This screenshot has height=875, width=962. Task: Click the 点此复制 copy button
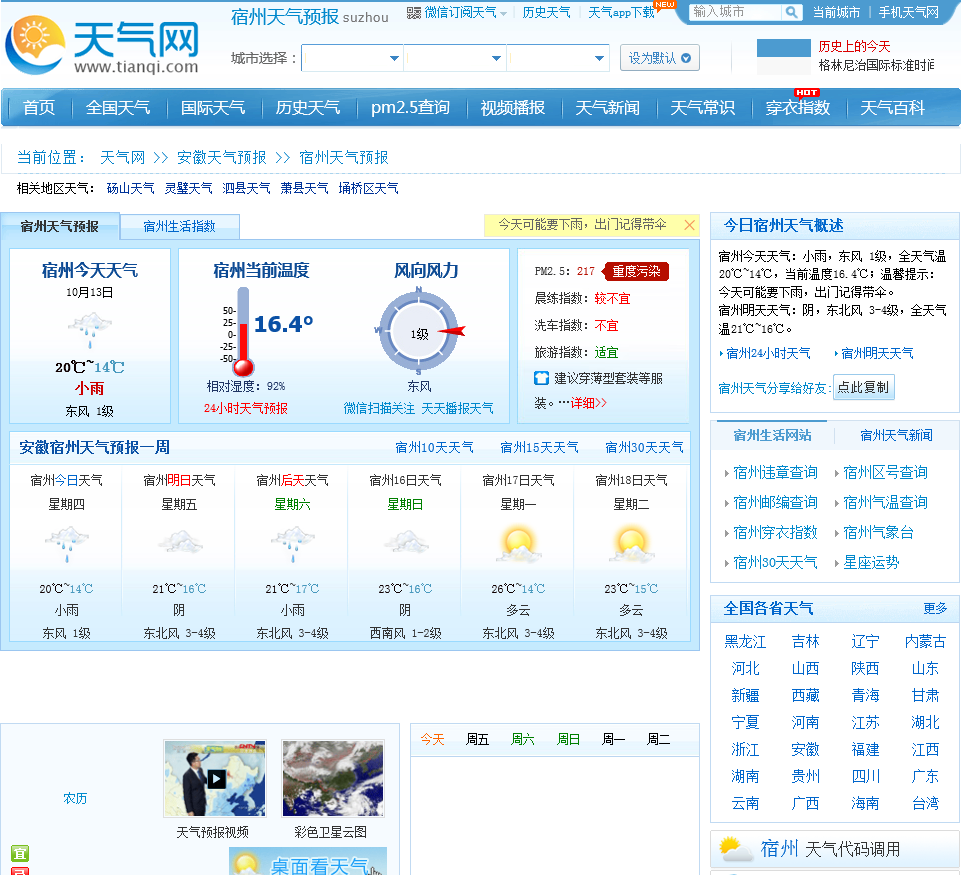(863, 387)
